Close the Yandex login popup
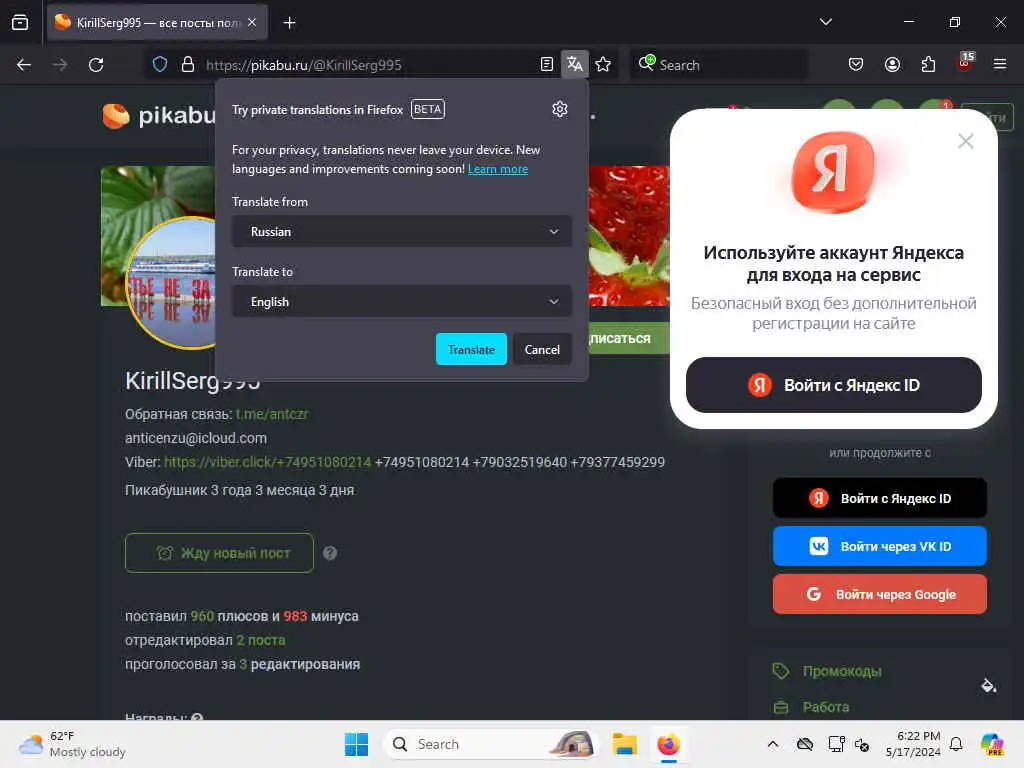 tap(966, 141)
